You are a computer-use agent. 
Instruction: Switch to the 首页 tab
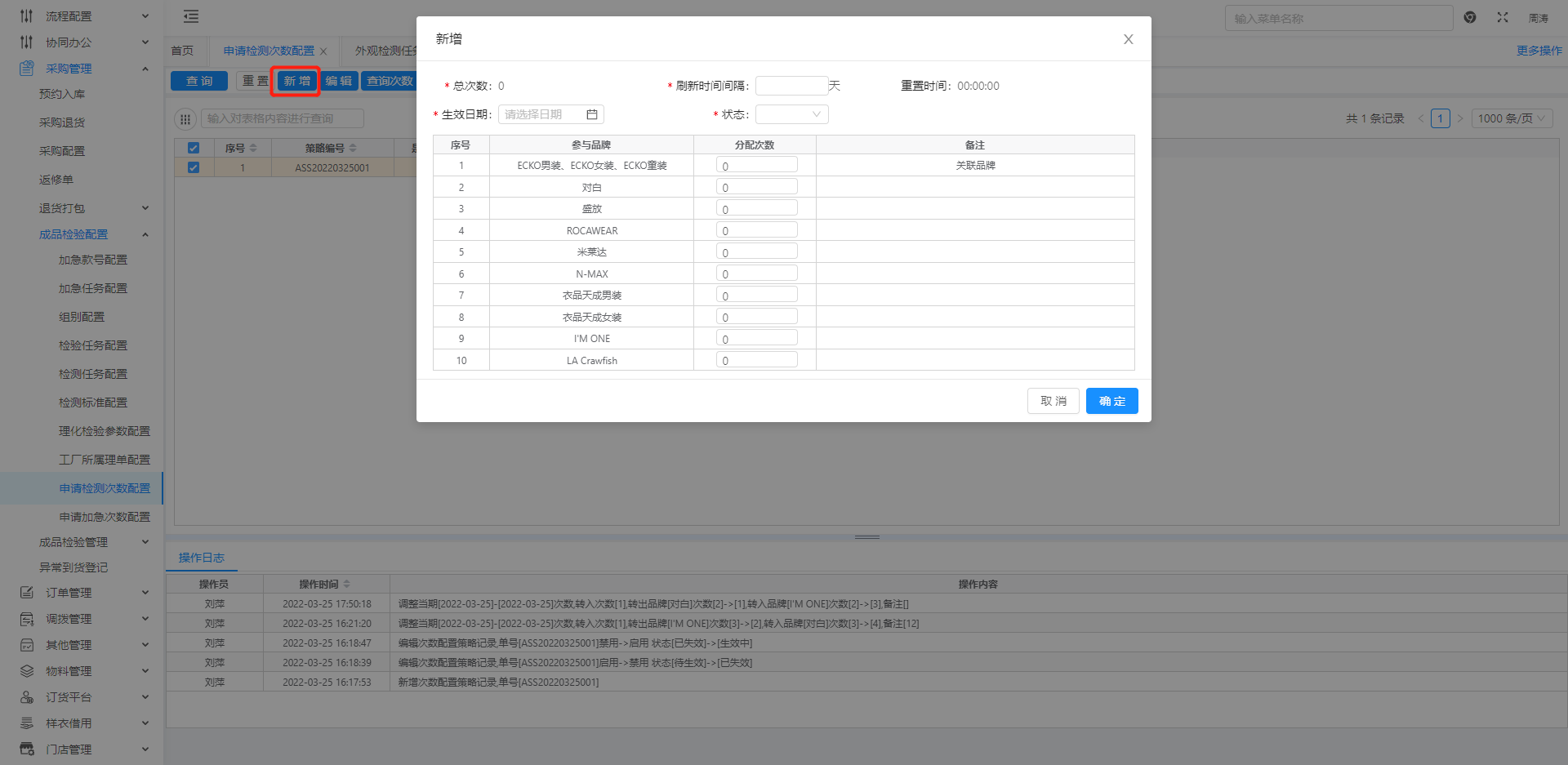[x=182, y=51]
